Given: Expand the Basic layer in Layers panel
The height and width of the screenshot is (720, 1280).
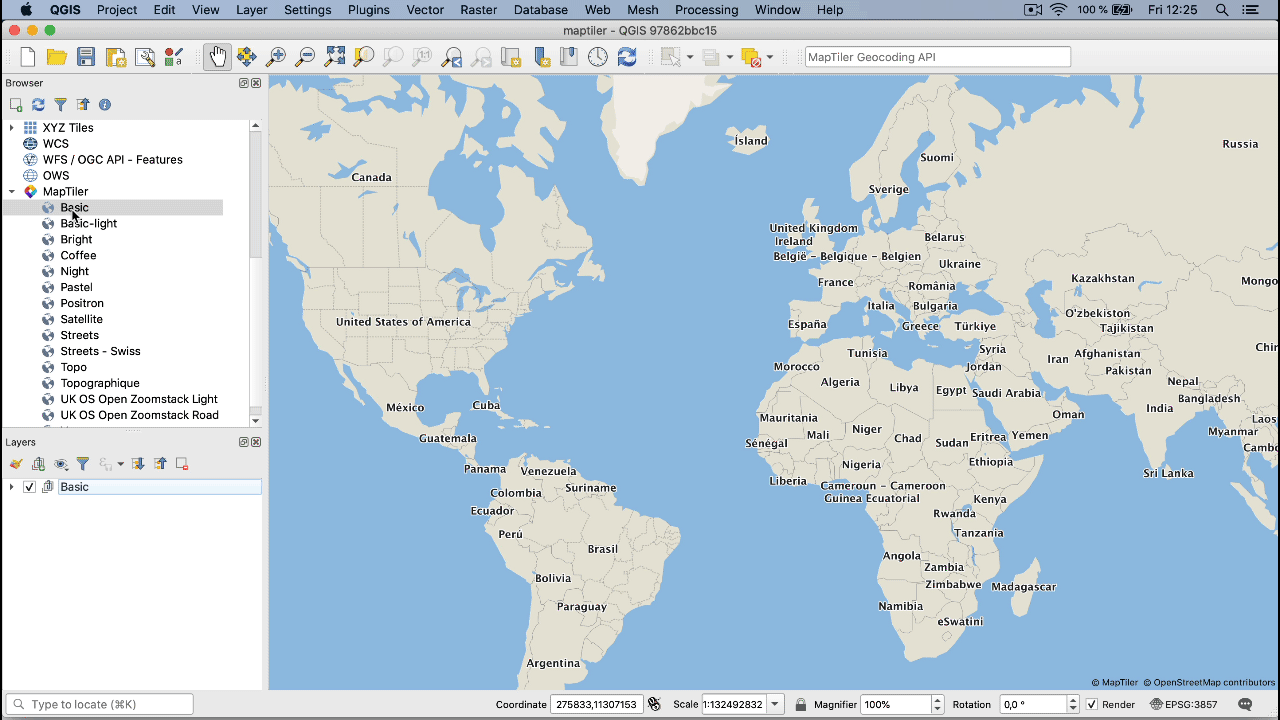Looking at the screenshot, I should click(11, 487).
